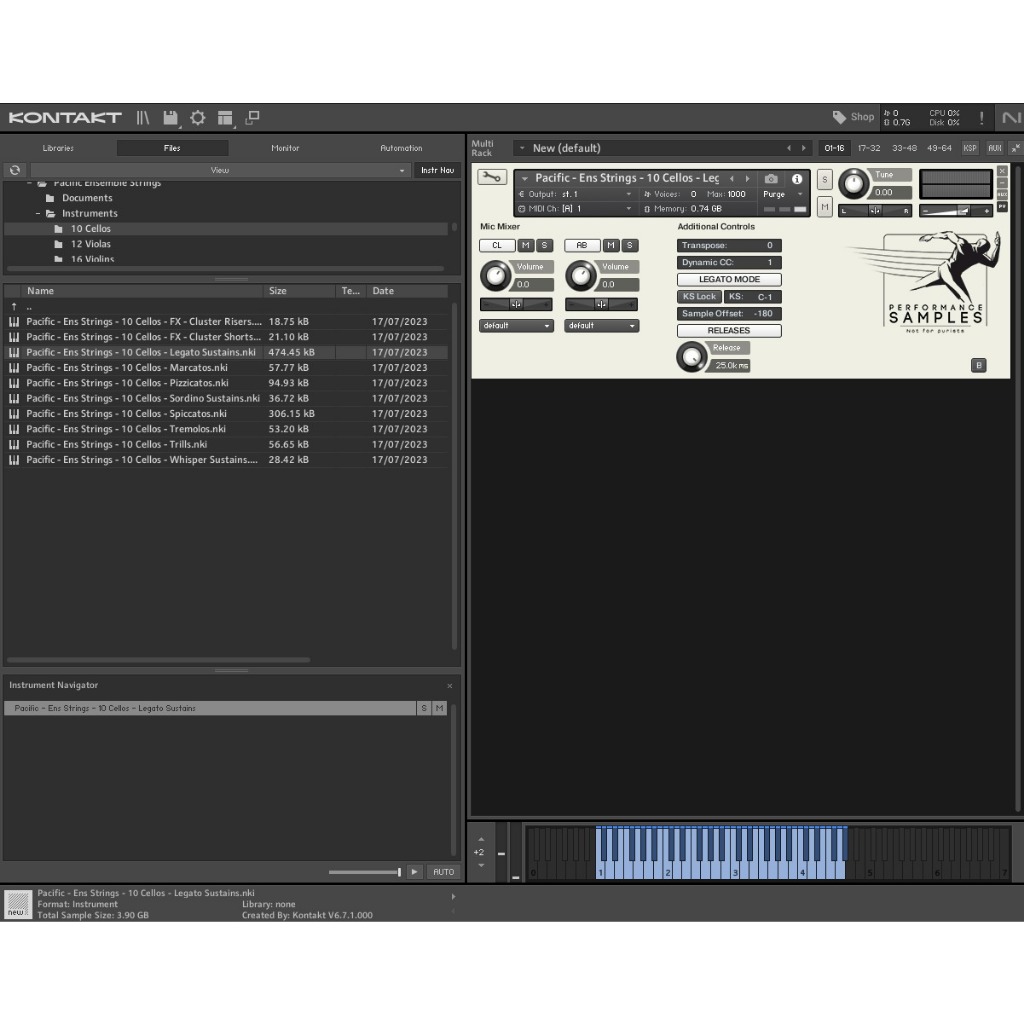This screenshot has width=1024, height=1024.
Task: Click the B button below the logo
Action: (x=978, y=365)
